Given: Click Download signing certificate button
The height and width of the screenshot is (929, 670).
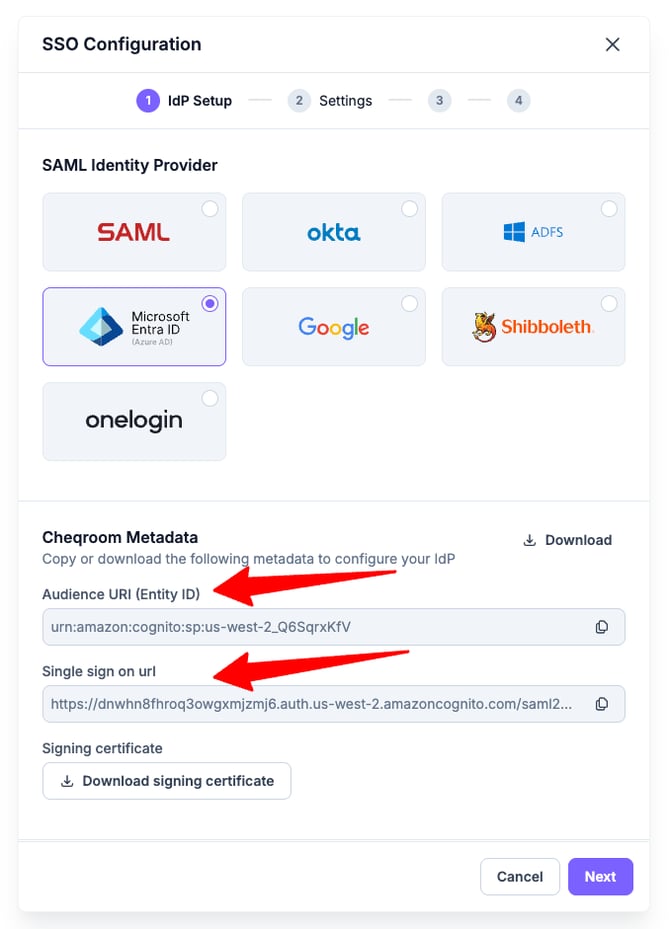Looking at the screenshot, I should [x=167, y=781].
